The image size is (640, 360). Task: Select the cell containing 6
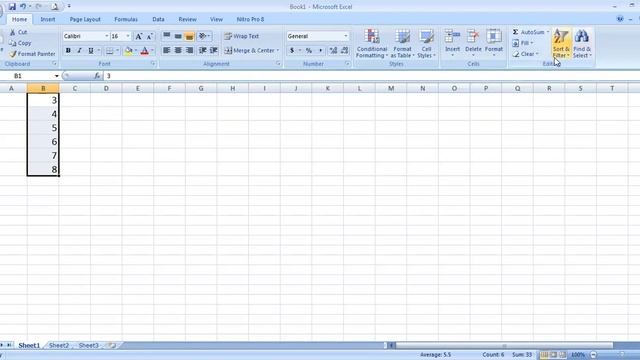[x=43, y=142]
